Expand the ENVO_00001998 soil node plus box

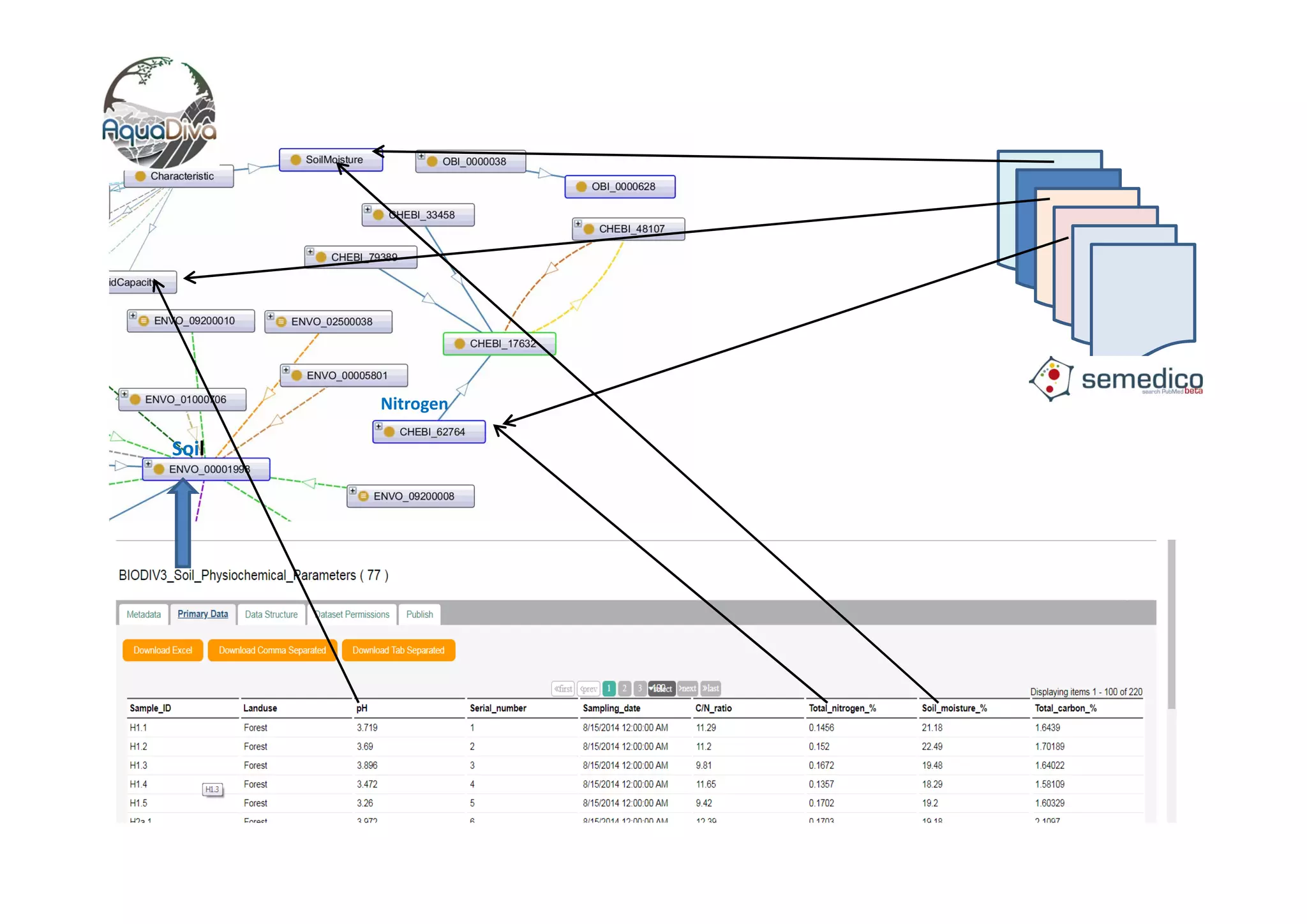[148, 464]
